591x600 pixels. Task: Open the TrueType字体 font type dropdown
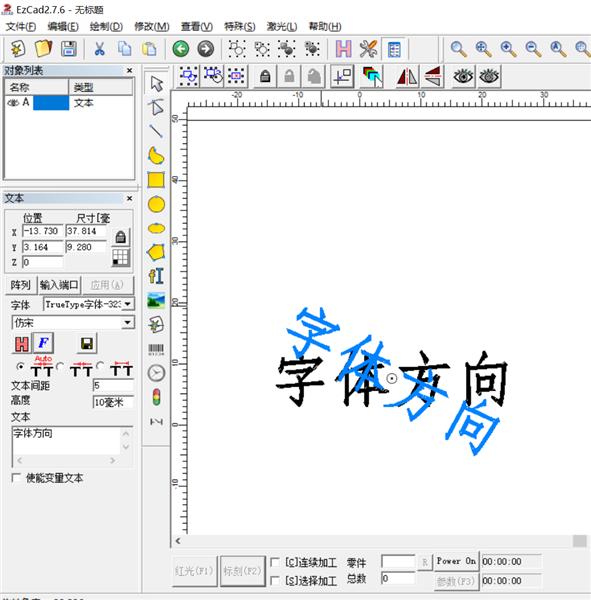pyautogui.click(x=128, y=304)
